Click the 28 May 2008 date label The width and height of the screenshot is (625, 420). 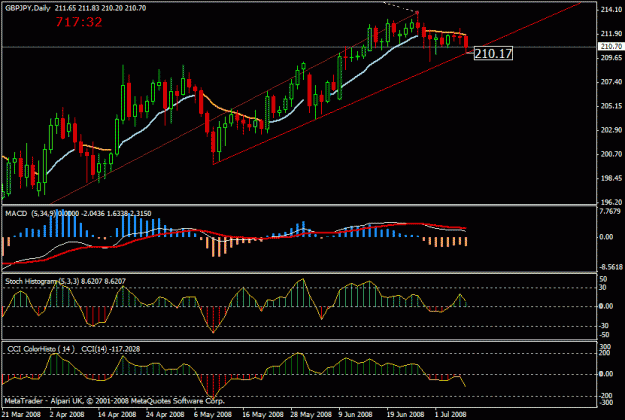[311, 414]
